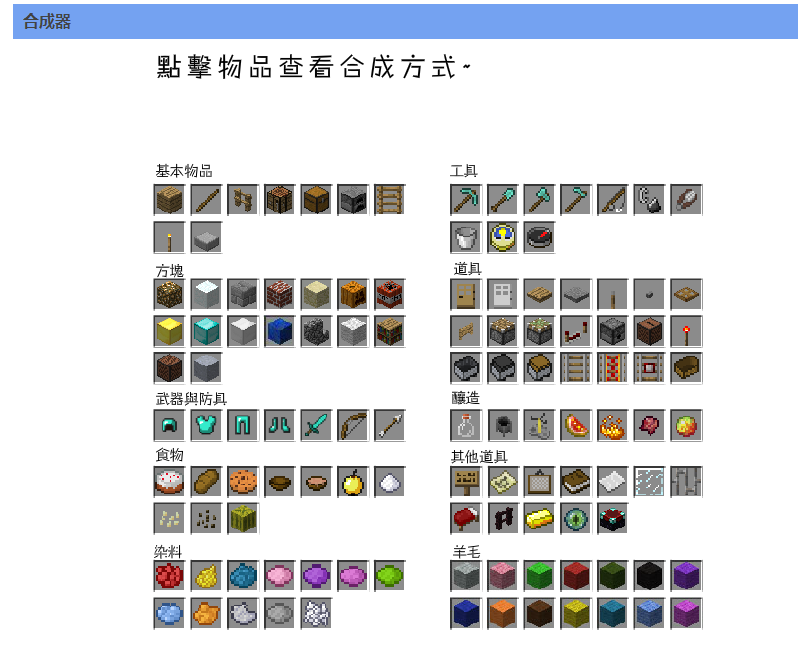Choose the orange wool block
This screenshot has height=648, width=798.
point(503,613)
